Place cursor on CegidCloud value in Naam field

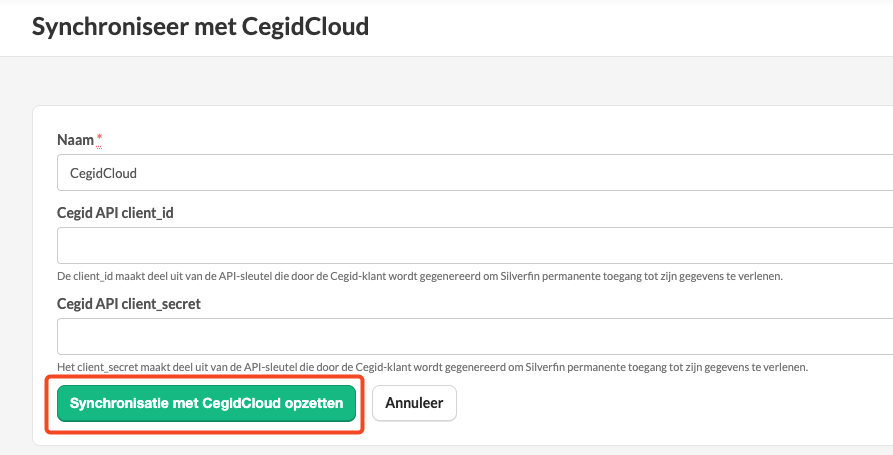103,173
